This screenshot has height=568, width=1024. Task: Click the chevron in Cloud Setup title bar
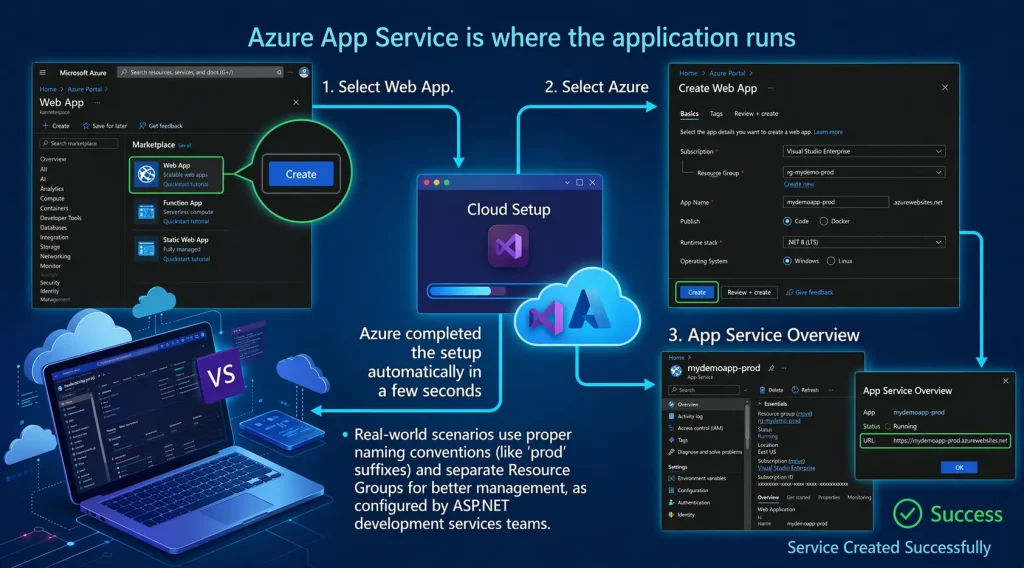[567, 183]
